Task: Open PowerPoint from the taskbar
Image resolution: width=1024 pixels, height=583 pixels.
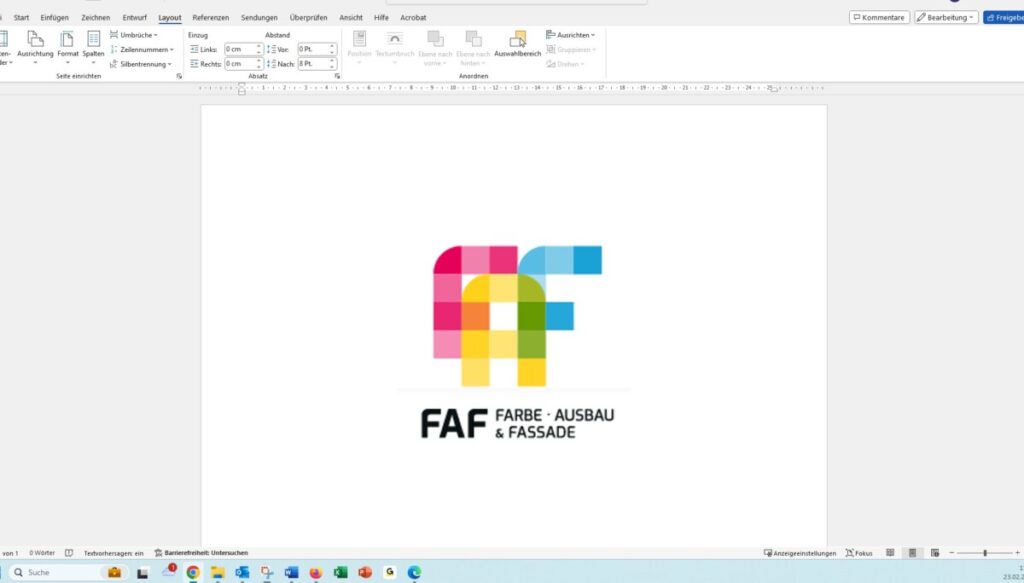Action: (365, 573)
